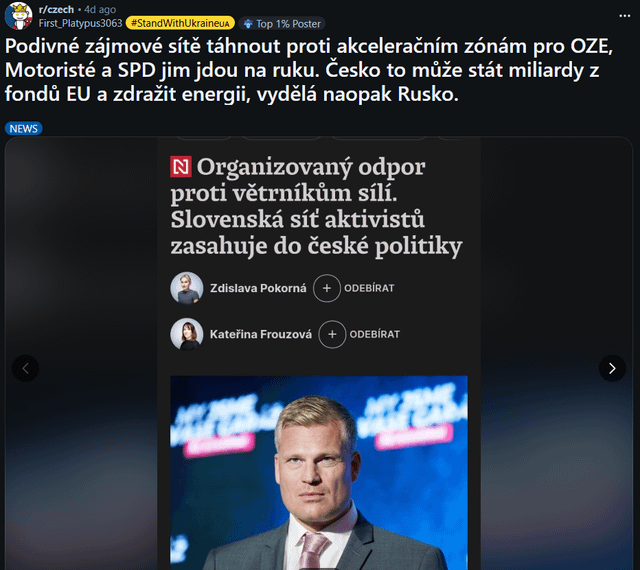Open the r/czech subreddit link

coord(56,9)
